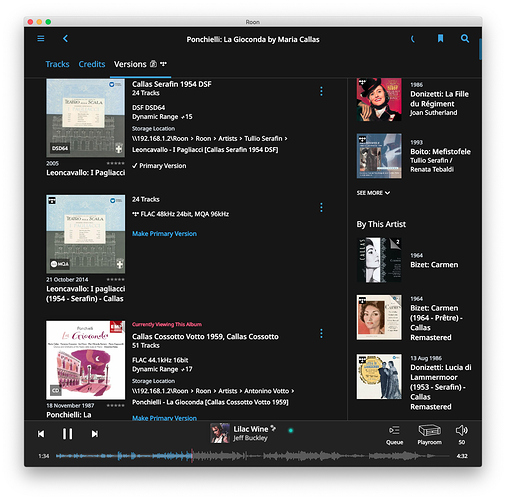Screen dimensions: 507x500
Task: Skip to the previous track
Action: [41, 434]
